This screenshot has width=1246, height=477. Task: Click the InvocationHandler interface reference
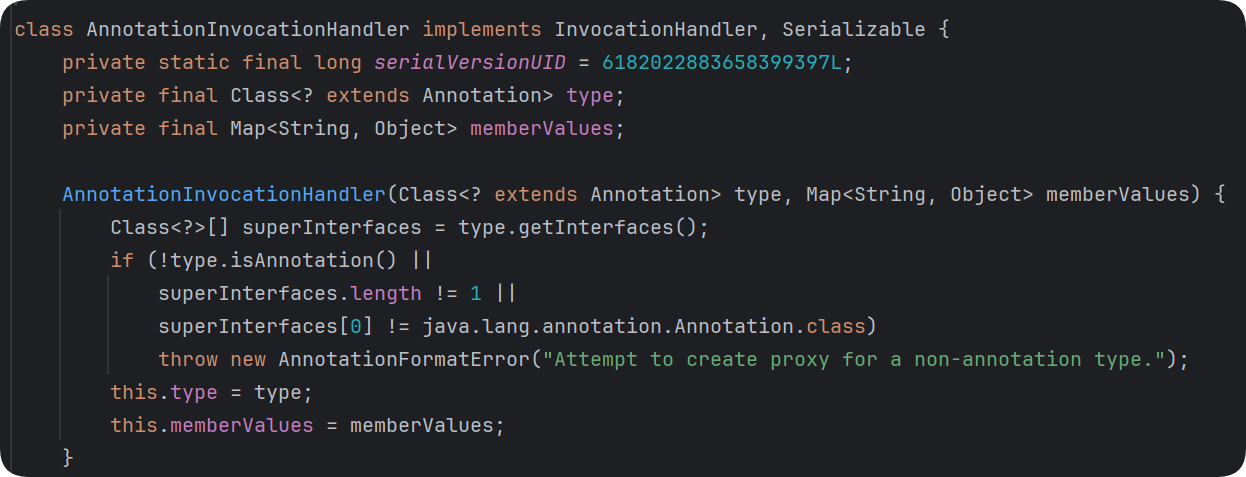click(656, 29)
